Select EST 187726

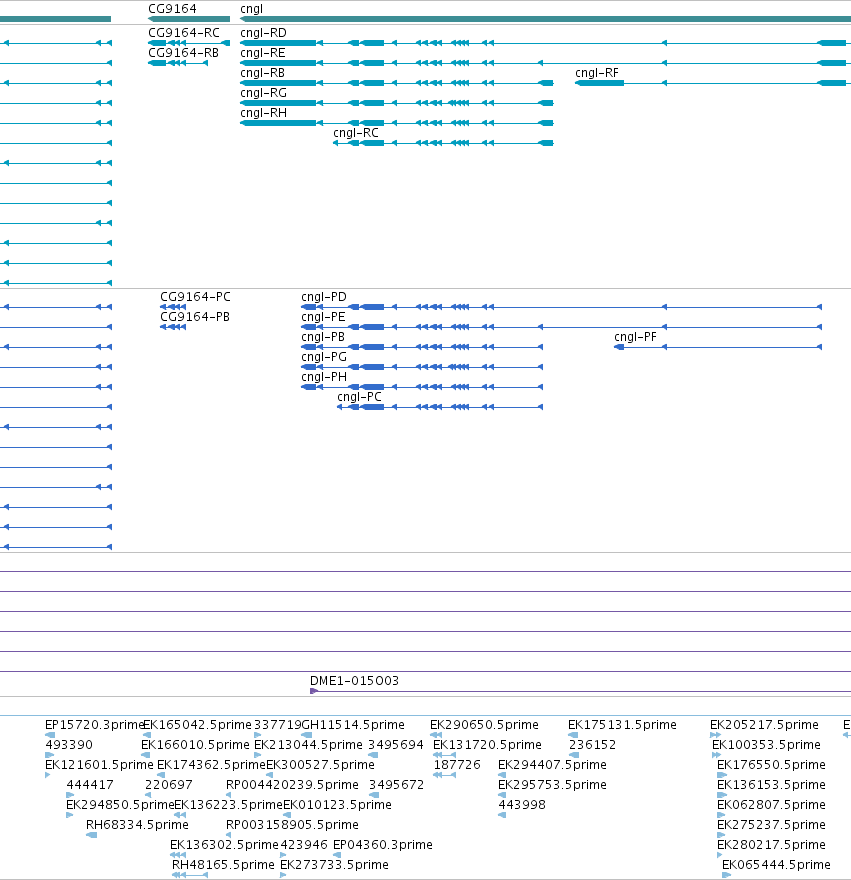click(457, 764)
